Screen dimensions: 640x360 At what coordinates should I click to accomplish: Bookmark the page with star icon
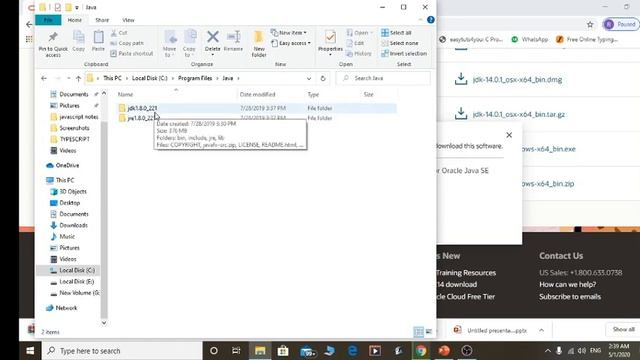point(590,24)
